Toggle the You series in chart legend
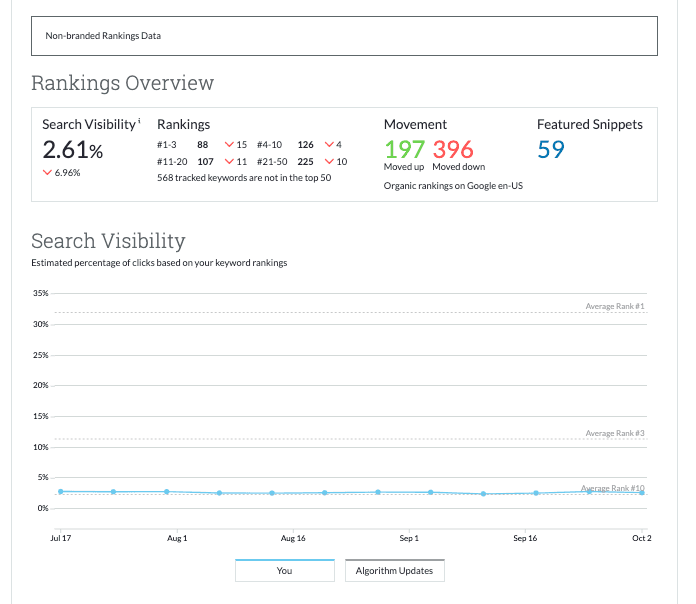696x604 pixels. tap(284, 571)
